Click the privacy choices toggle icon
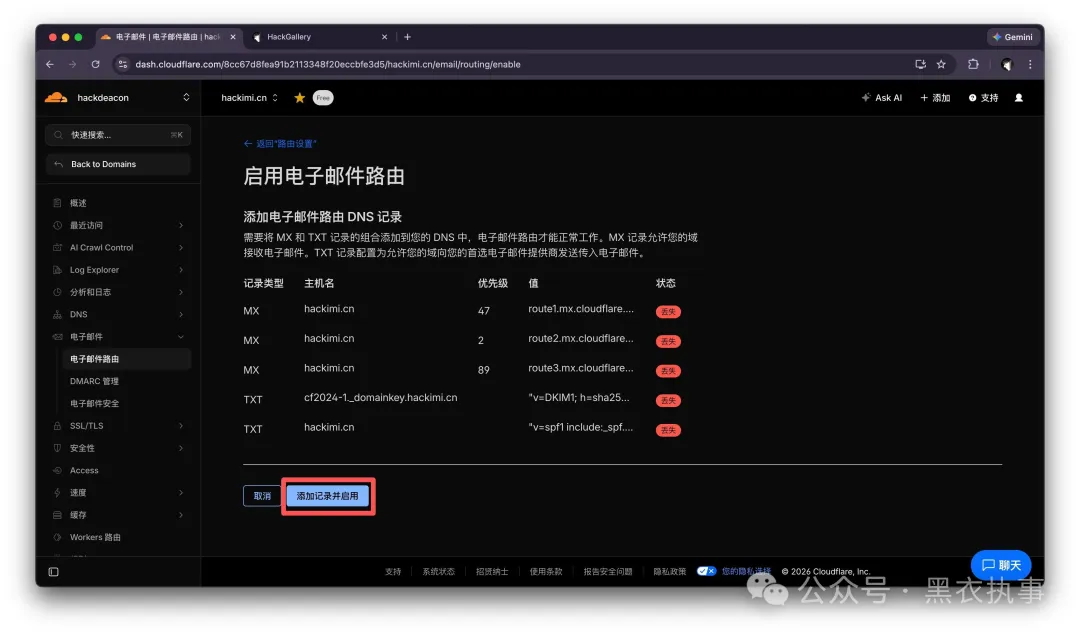1080x634 pixels. (706, 571)
